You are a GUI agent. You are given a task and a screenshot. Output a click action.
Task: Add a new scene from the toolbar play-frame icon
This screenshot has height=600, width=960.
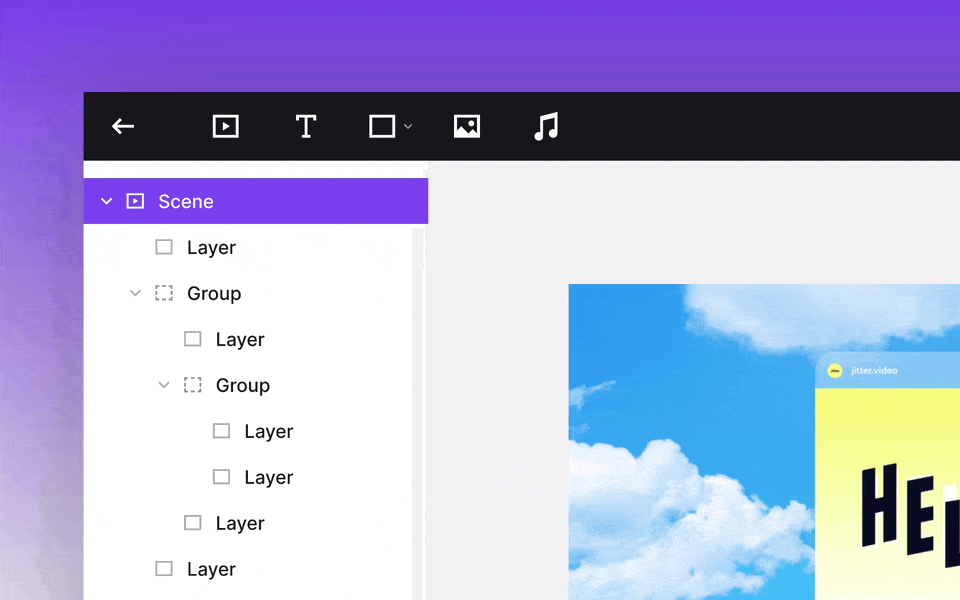[x=225, y=127]
